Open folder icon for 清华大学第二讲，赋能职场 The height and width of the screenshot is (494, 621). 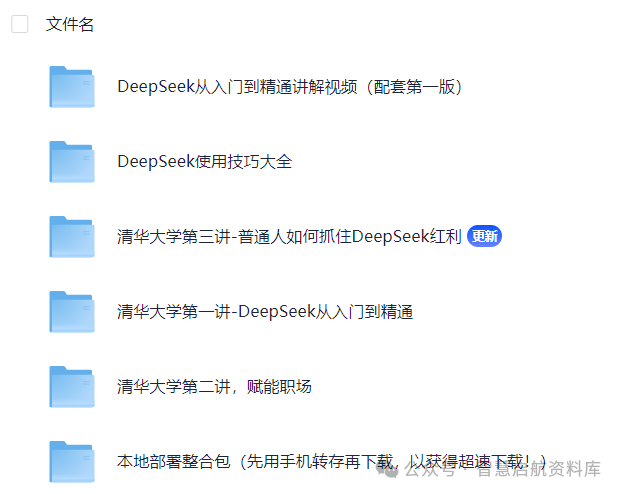72,387
